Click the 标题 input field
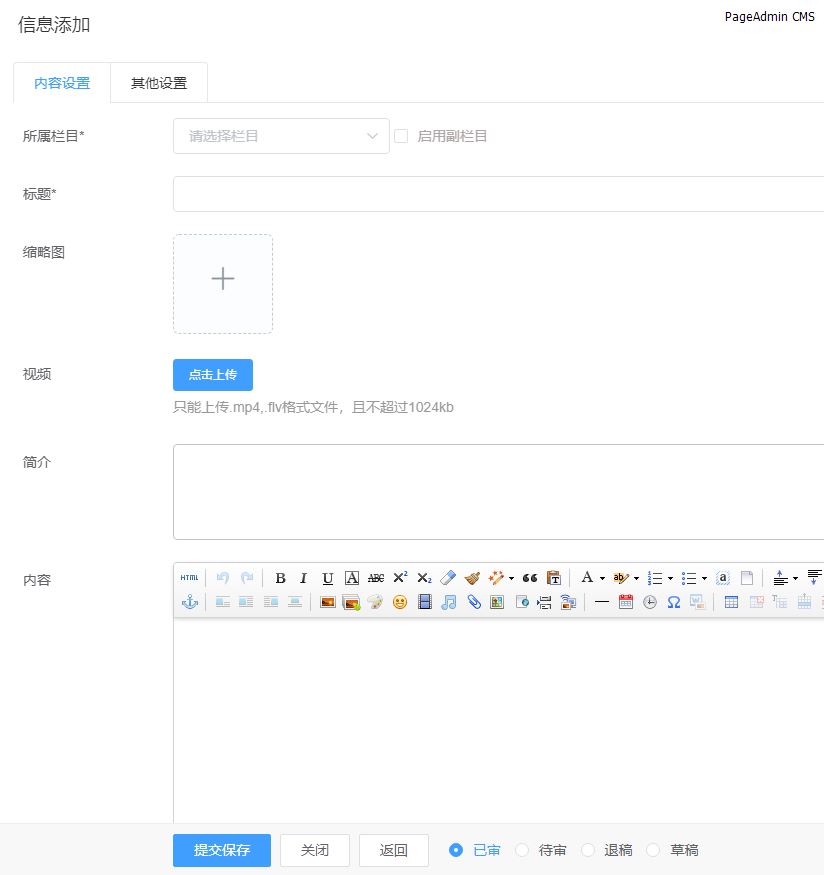Screen dimensions: 824x875 point(498,194)
